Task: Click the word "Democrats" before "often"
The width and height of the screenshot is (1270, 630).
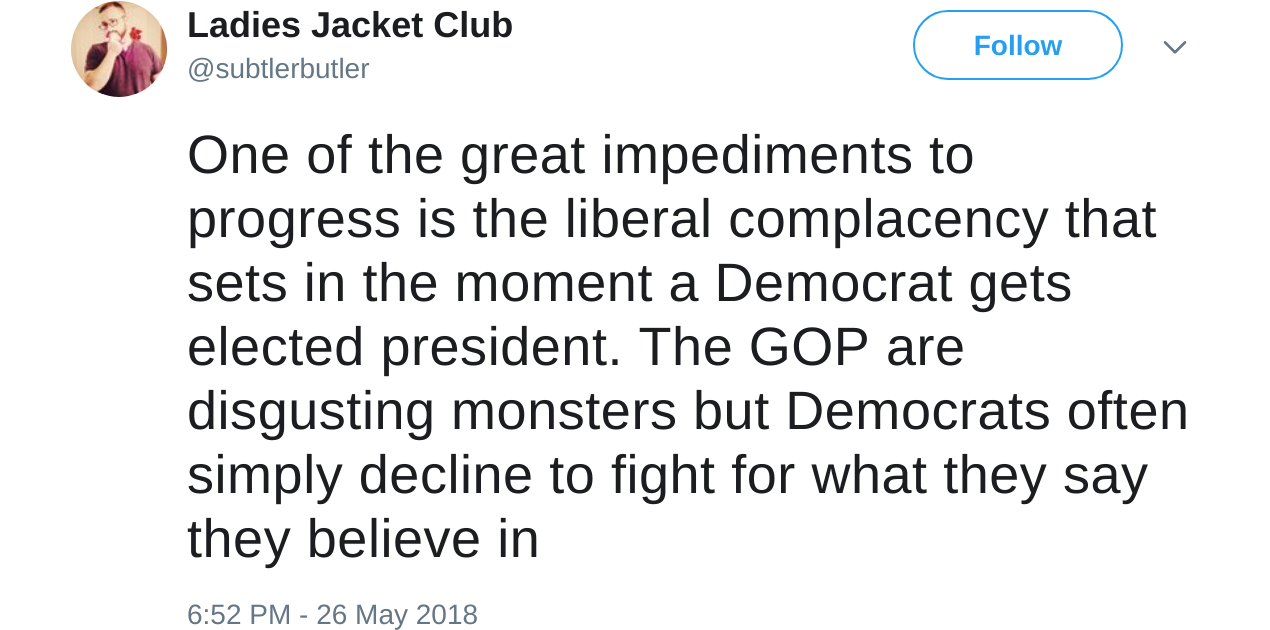Action: (917, 412)
